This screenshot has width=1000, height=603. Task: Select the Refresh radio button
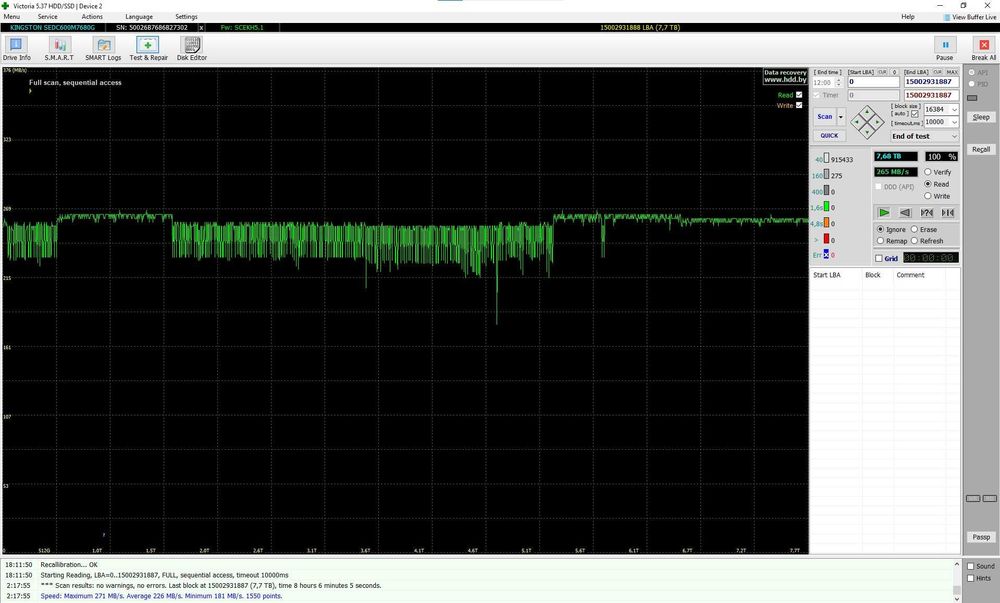point(914,241)
